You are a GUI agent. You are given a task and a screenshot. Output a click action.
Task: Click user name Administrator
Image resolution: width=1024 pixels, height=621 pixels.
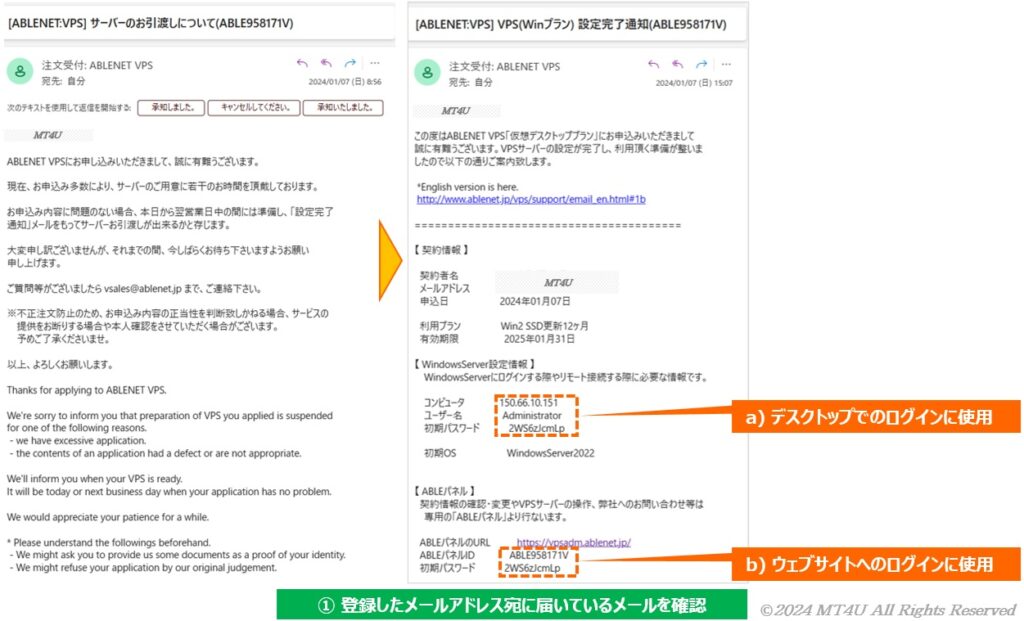point(532,415)
